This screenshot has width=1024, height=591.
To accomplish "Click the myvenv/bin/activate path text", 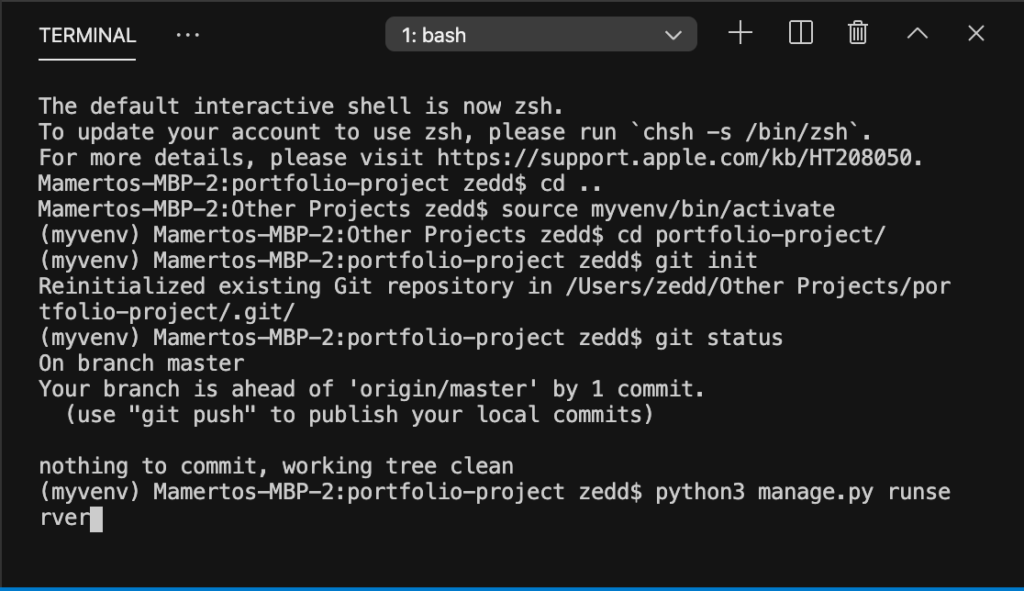I will click(712, 209).
